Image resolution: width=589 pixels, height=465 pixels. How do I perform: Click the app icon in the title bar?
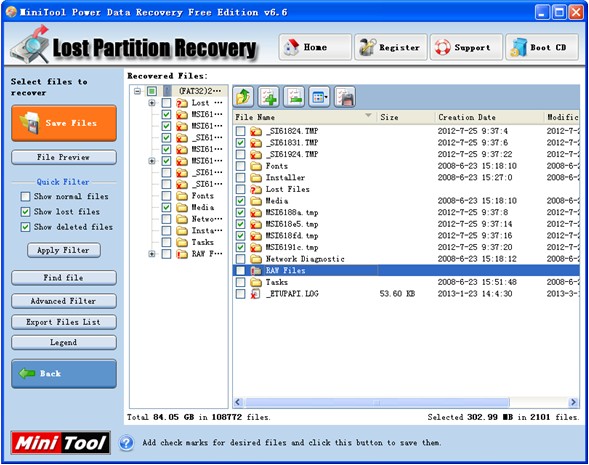pyautogui.click(x=11, y=12)
